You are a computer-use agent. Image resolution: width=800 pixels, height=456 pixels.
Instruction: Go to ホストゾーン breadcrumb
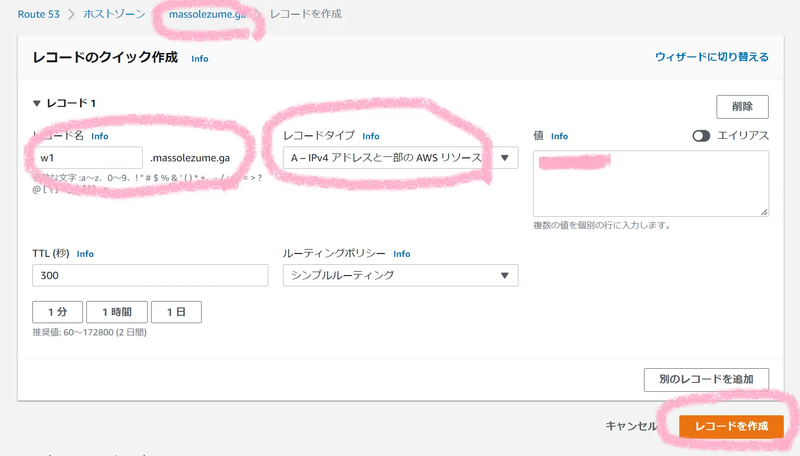[x=114, y=14]
